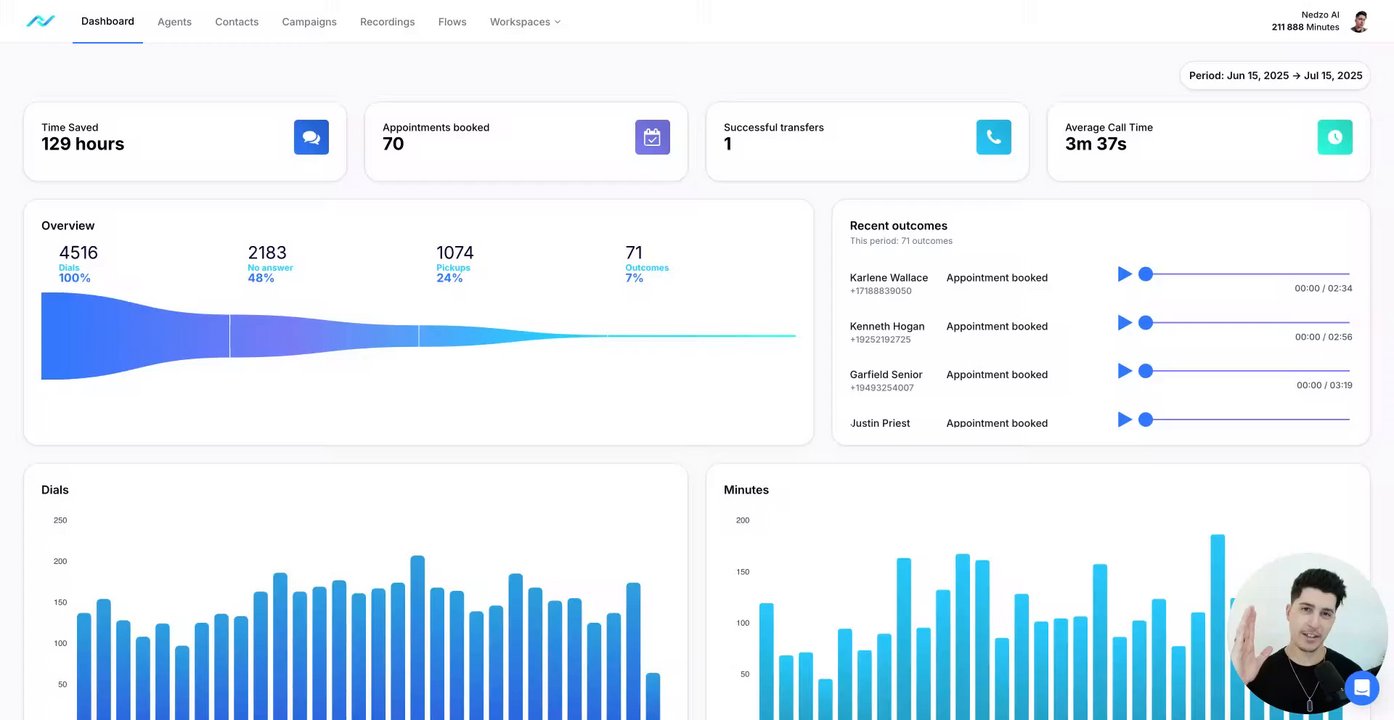The width and height of the screenshot is (1394, 720).
Task: Click the Average Call Time clock icon
Action: (1335, 137)
